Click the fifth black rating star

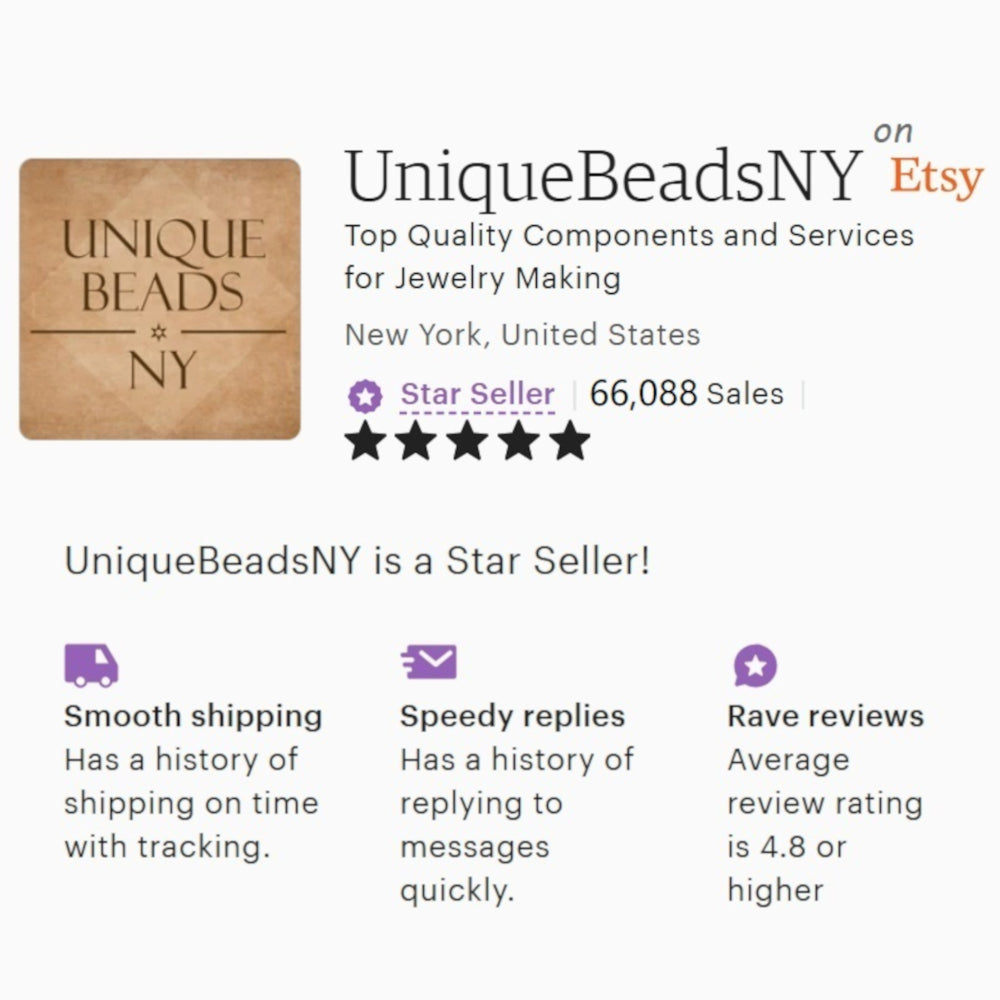[x=570, y=441]
